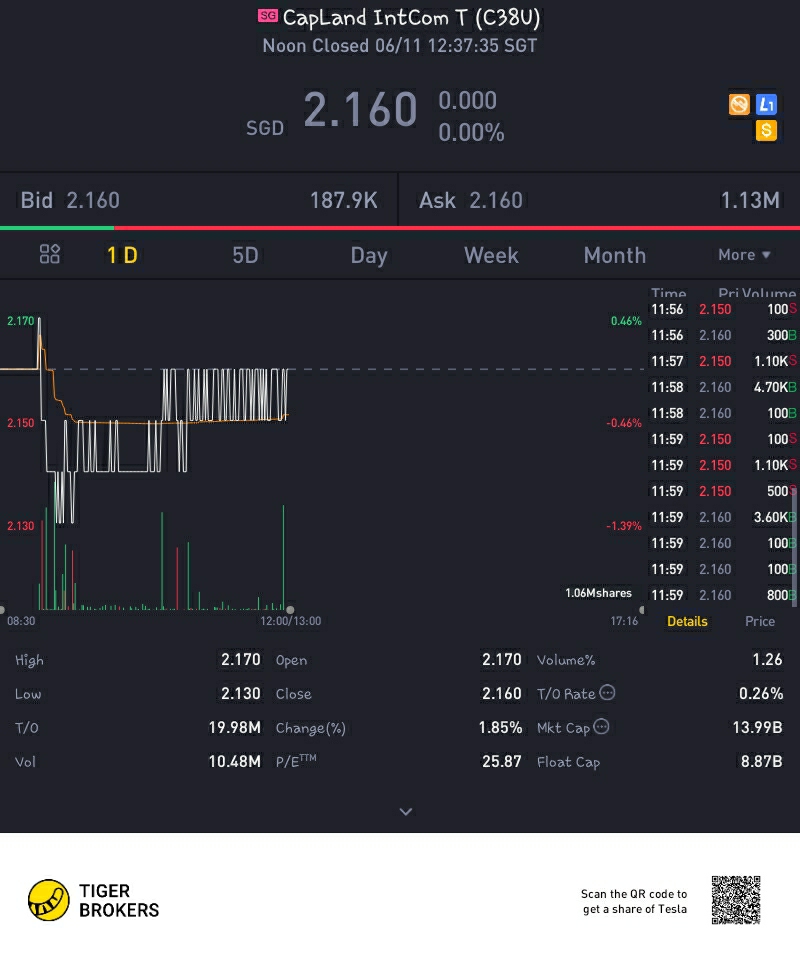Tap the Bid 2.160 quote panel
800x969 pixels.
click(198, 200)
